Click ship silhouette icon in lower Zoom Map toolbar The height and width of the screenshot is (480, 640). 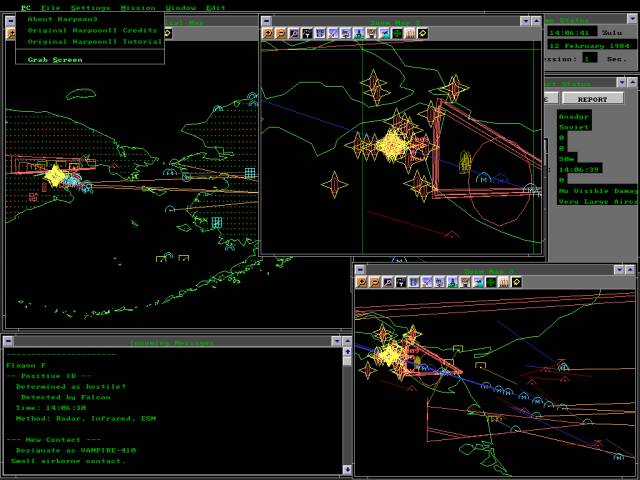pyautogui.click(x=452, y=282)
